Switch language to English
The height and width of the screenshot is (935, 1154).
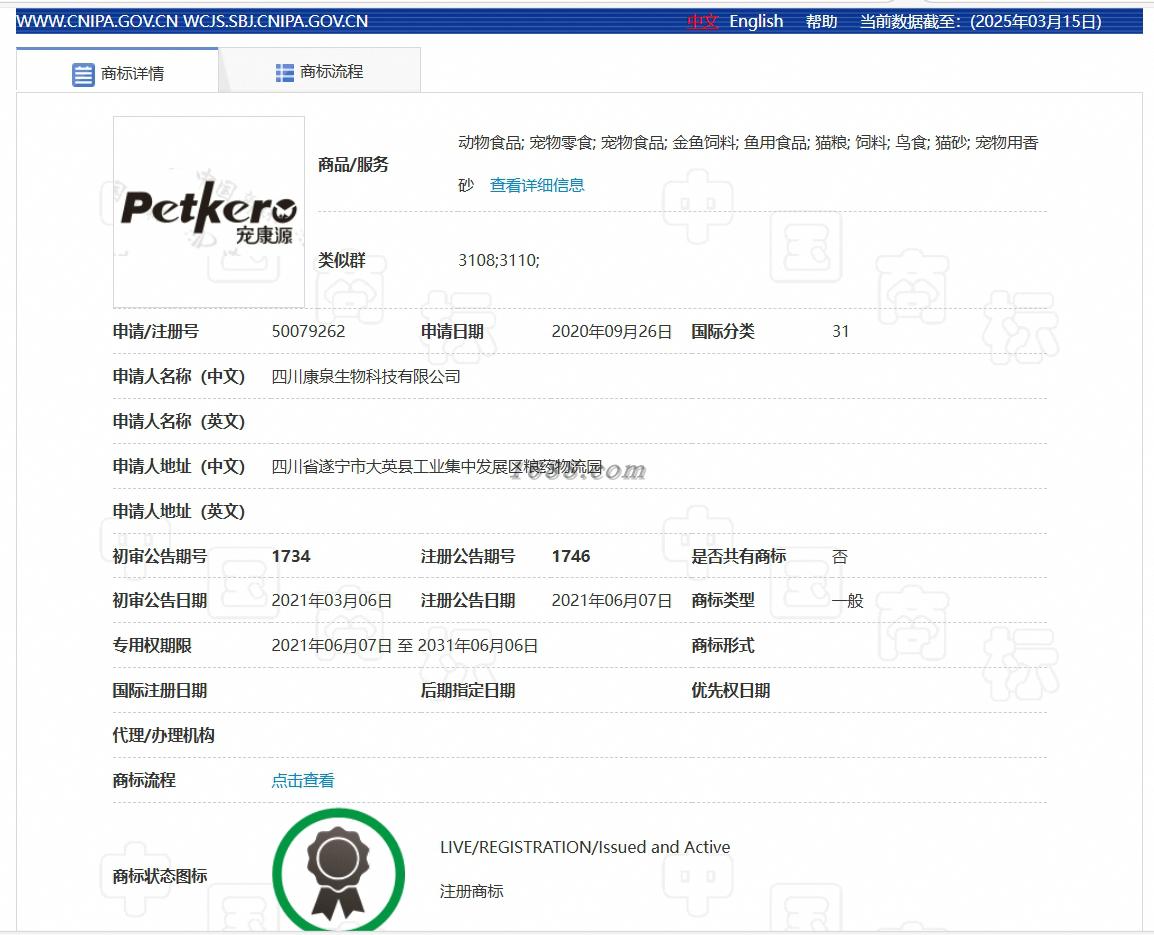tap(756, 21)
